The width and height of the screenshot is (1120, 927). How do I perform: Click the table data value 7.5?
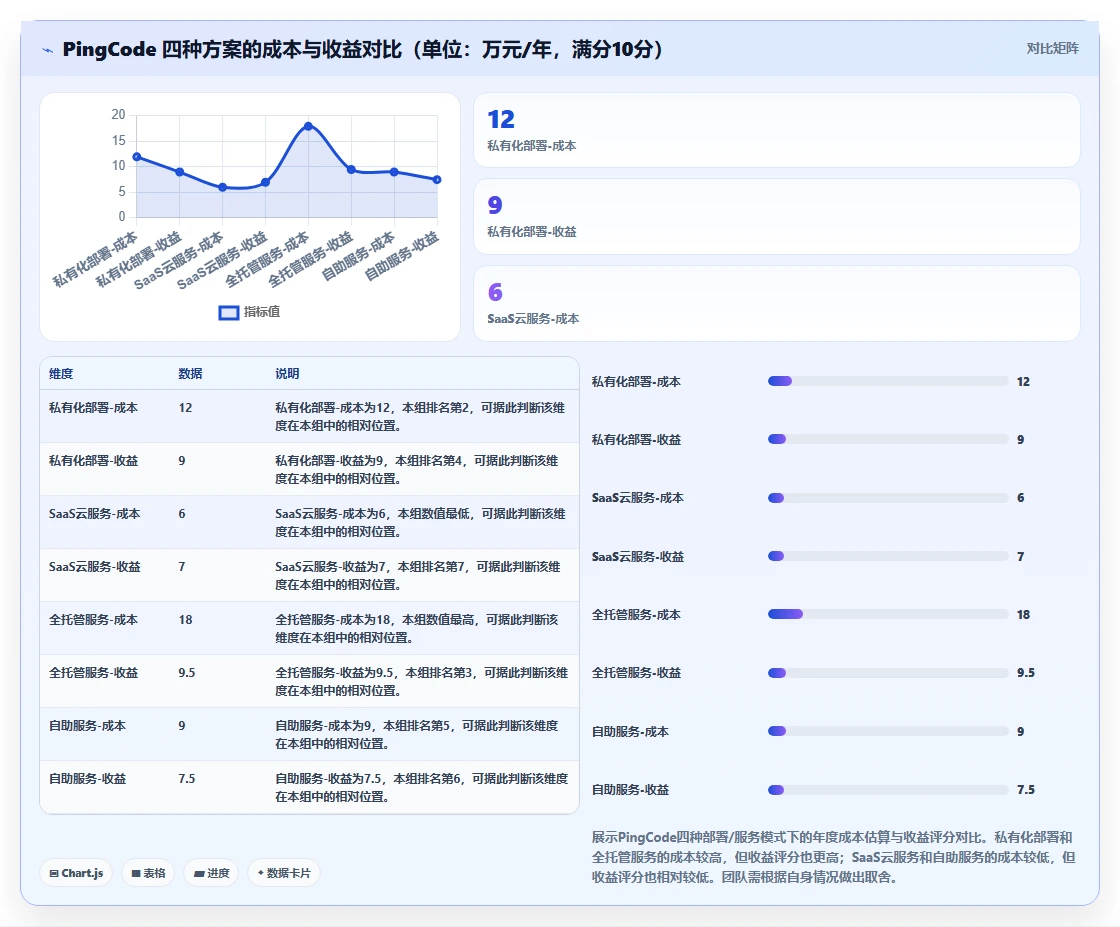(x=186, y=778)
